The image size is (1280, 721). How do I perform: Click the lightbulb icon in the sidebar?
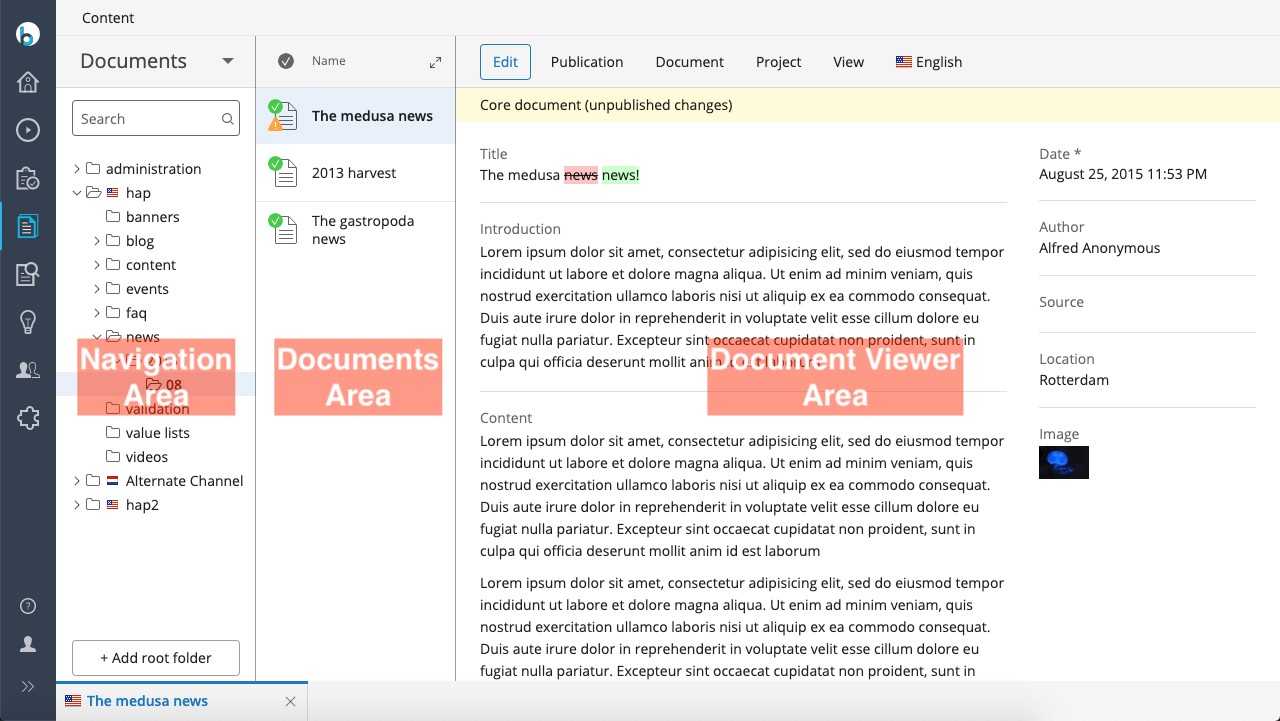(28, 322)
